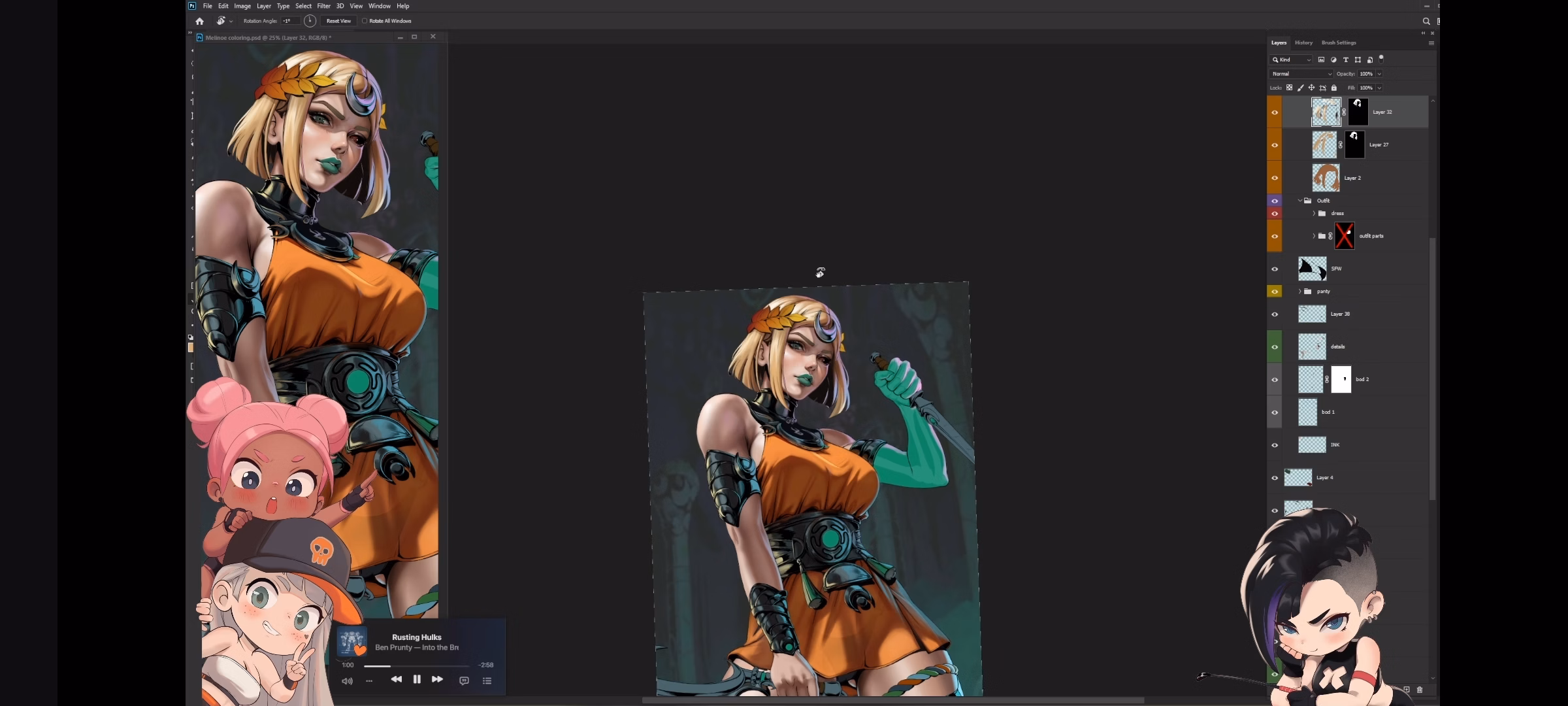The width and height of the screenshot is (1568, 706).
Task: Filter layers by type layers icon
Action: 1345,59
